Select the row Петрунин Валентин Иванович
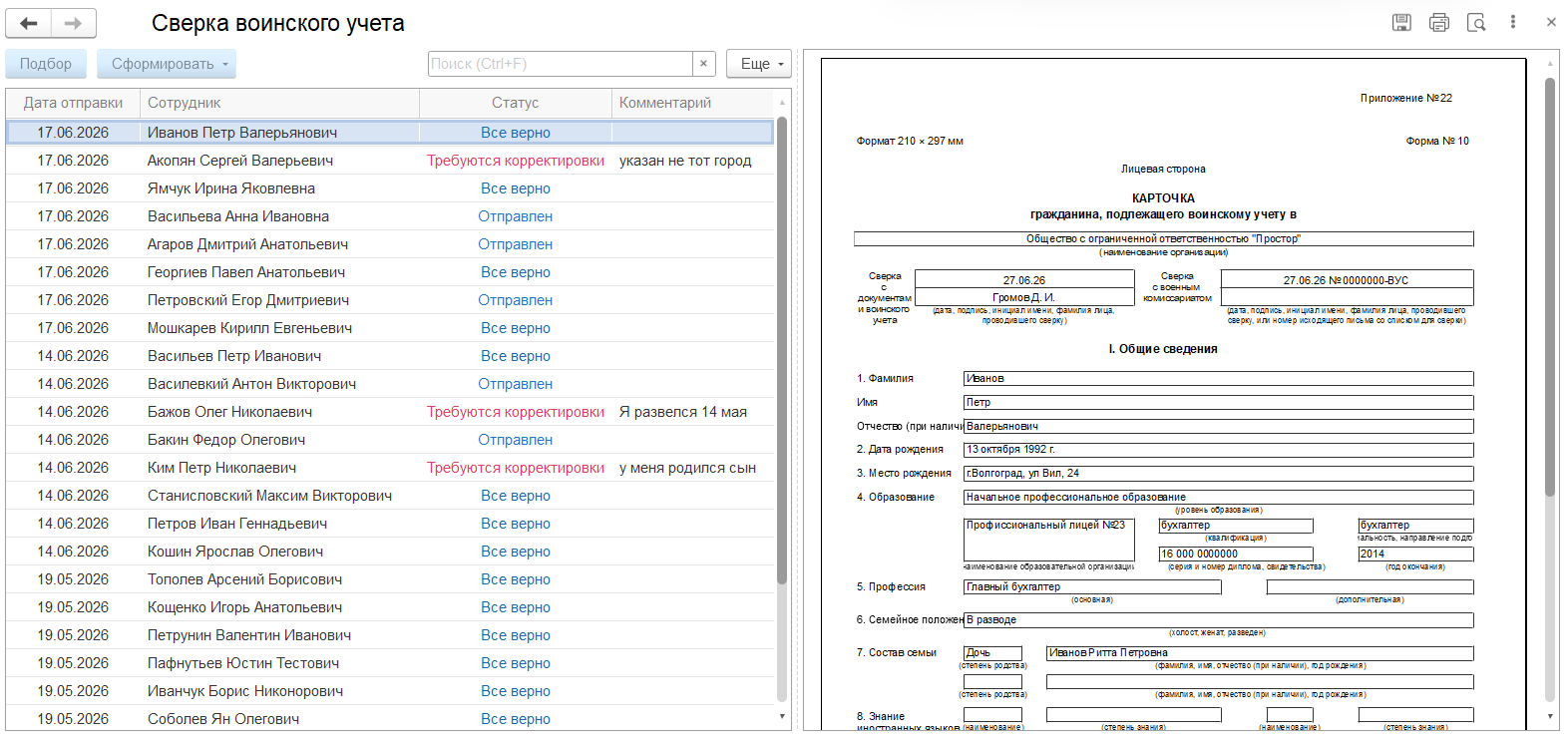The width and height of the screenshot is (1568, 740). tap(390, 635)
